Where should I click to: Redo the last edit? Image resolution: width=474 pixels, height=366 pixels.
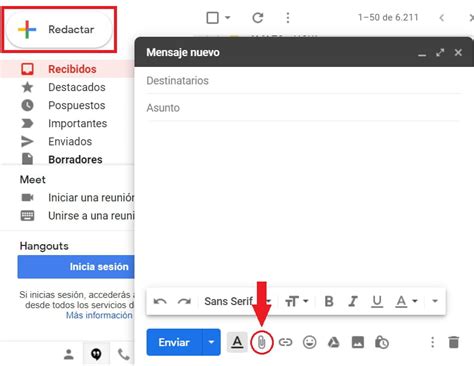point(184,301)
